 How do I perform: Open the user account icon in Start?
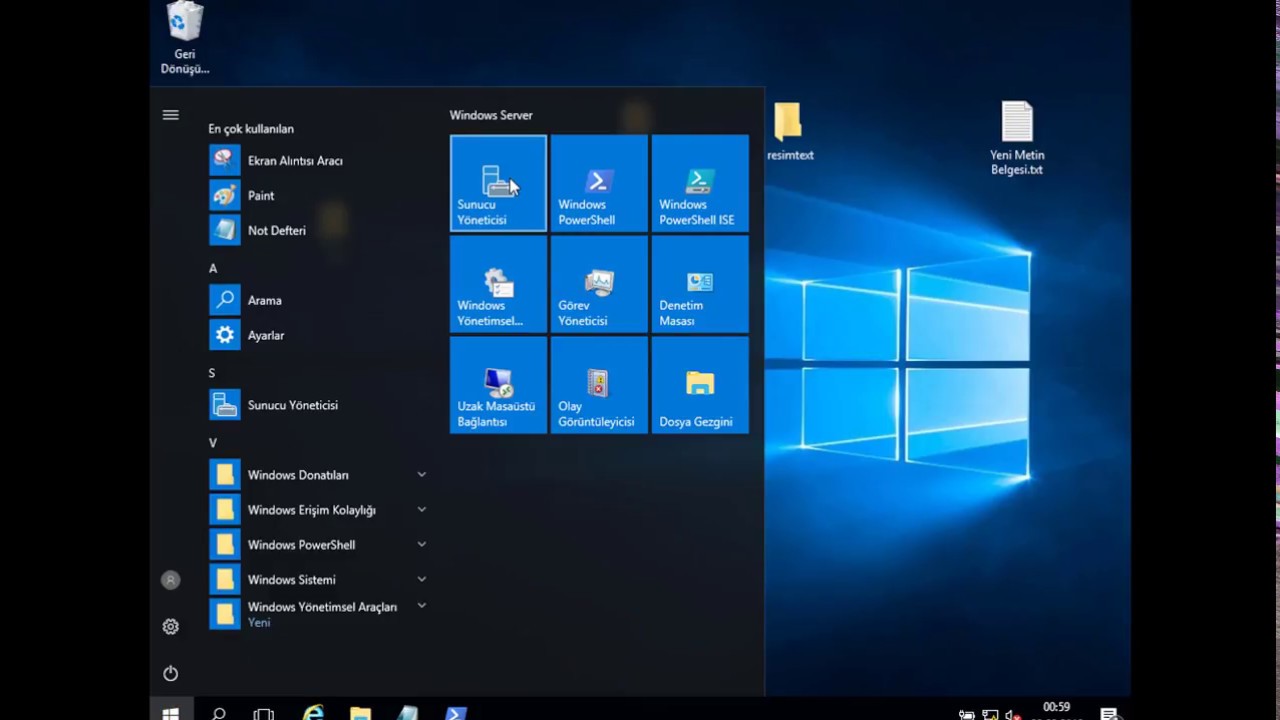[171, 580]
